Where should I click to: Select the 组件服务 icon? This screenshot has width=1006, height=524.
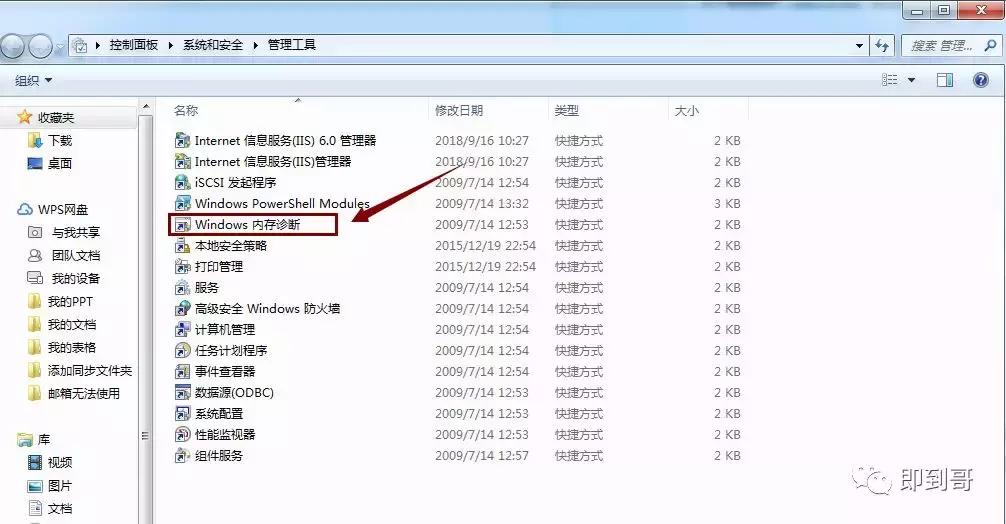pos(183,455)
